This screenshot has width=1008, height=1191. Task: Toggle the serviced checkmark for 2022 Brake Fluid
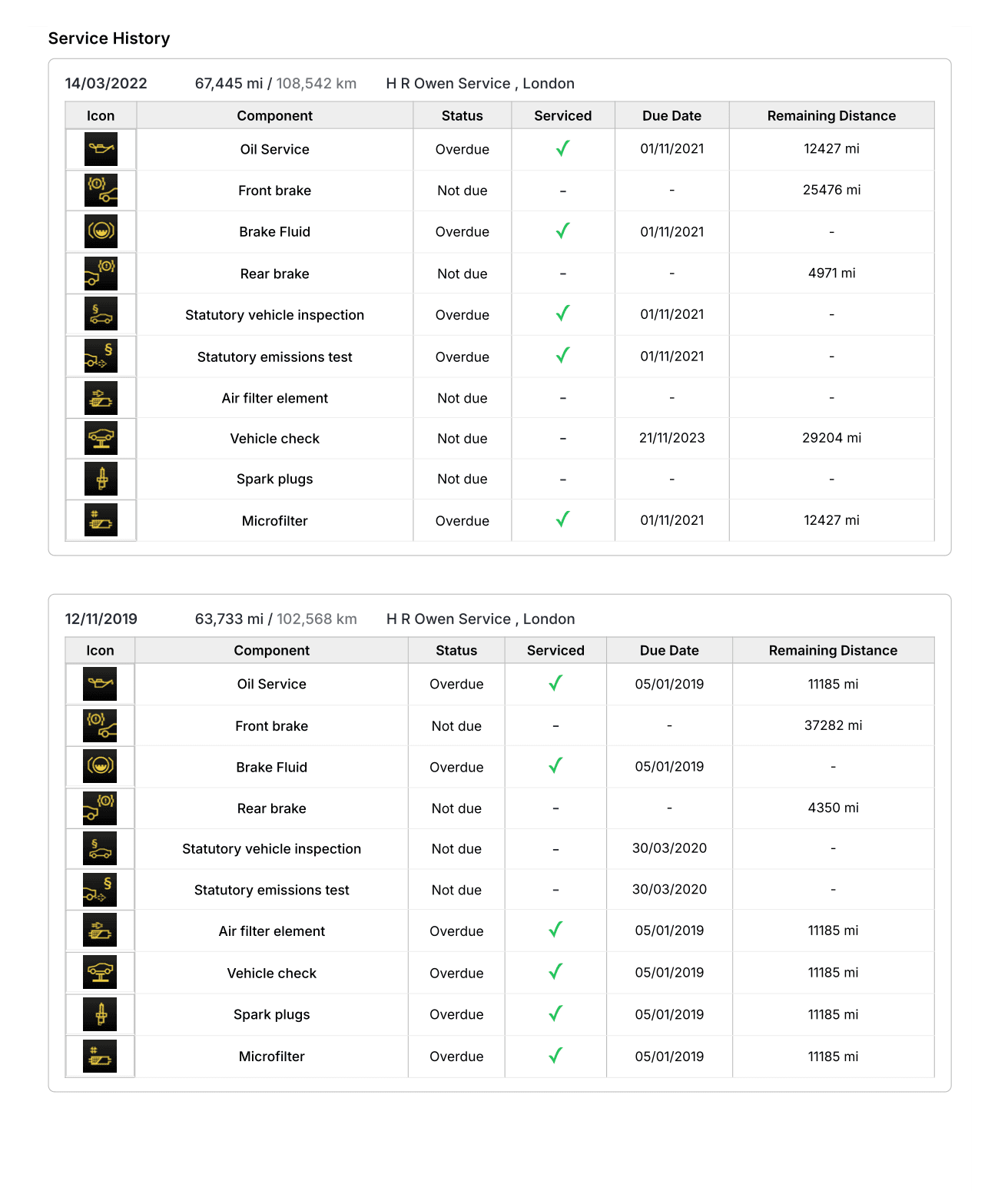pyautogui.click(x=562, y=231)
